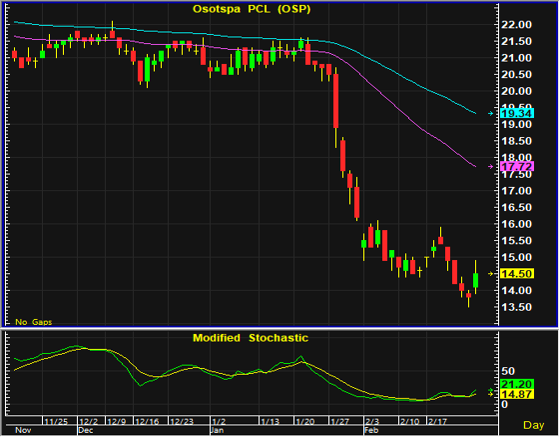The image size is (560, 437).
Task: Click the Jan month label
Action: [x=217, y=430]
